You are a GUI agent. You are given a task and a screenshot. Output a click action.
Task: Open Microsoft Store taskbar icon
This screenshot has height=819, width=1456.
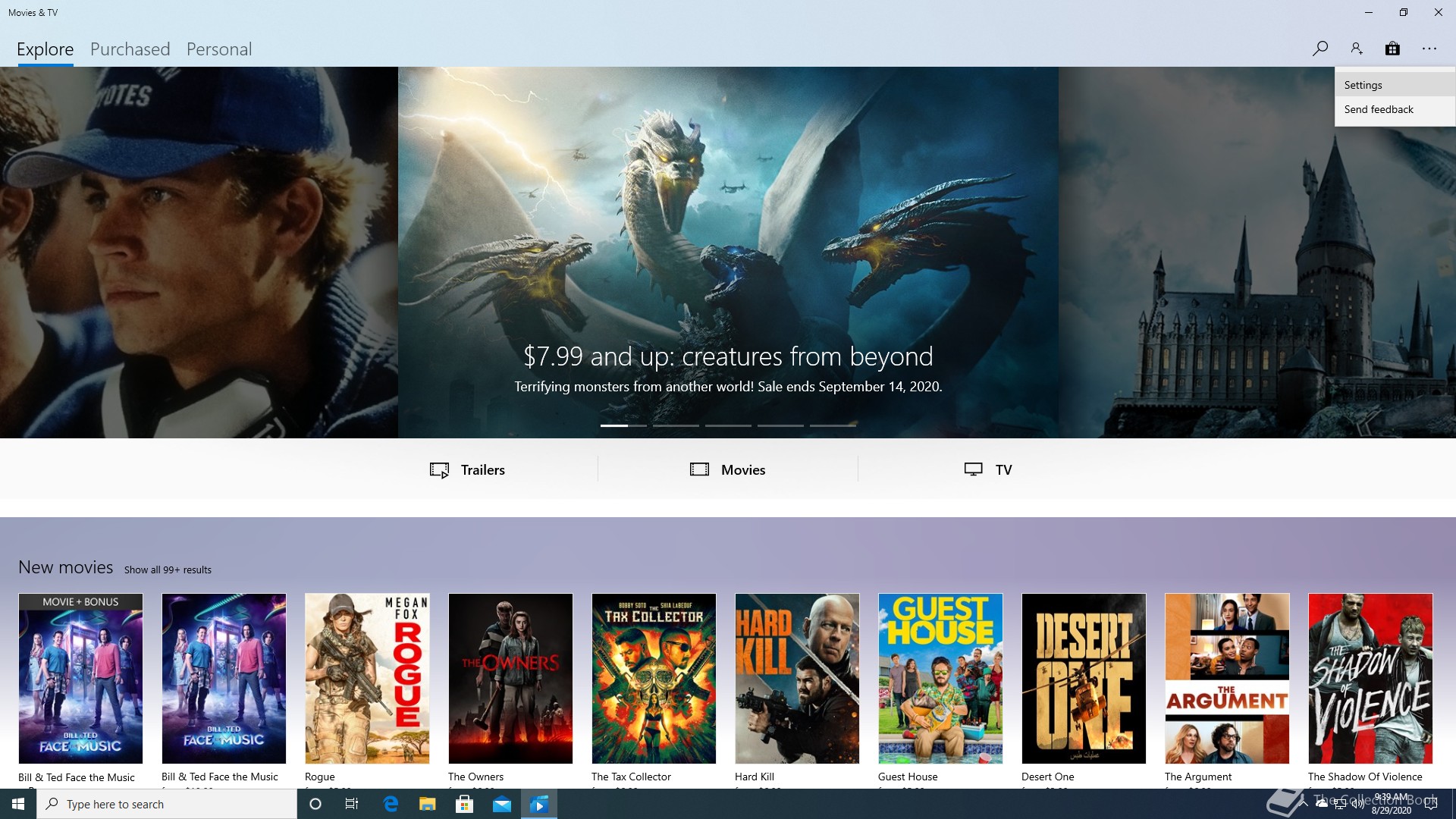point(465,804)
